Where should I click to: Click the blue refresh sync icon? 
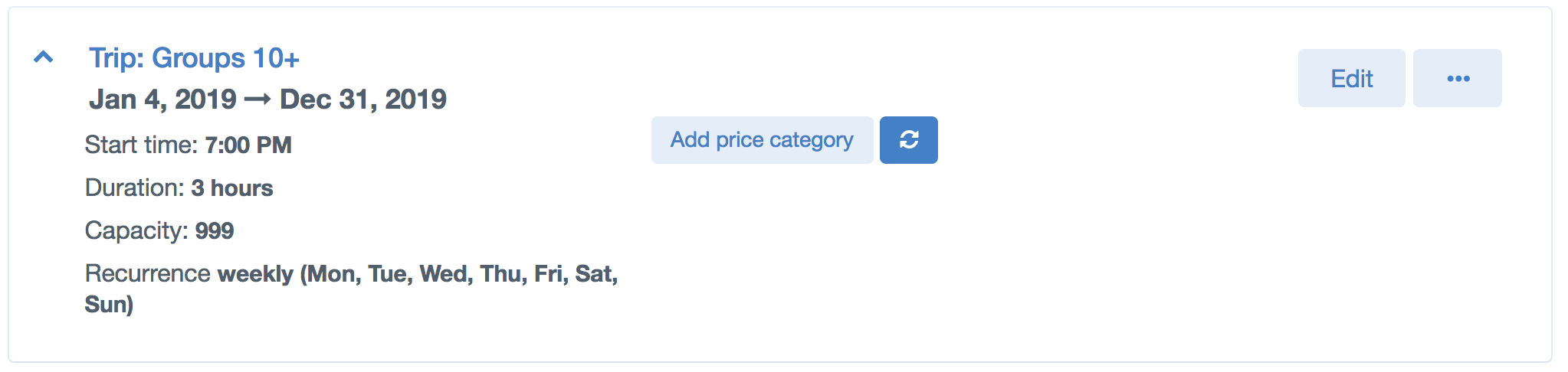(909, 140)
